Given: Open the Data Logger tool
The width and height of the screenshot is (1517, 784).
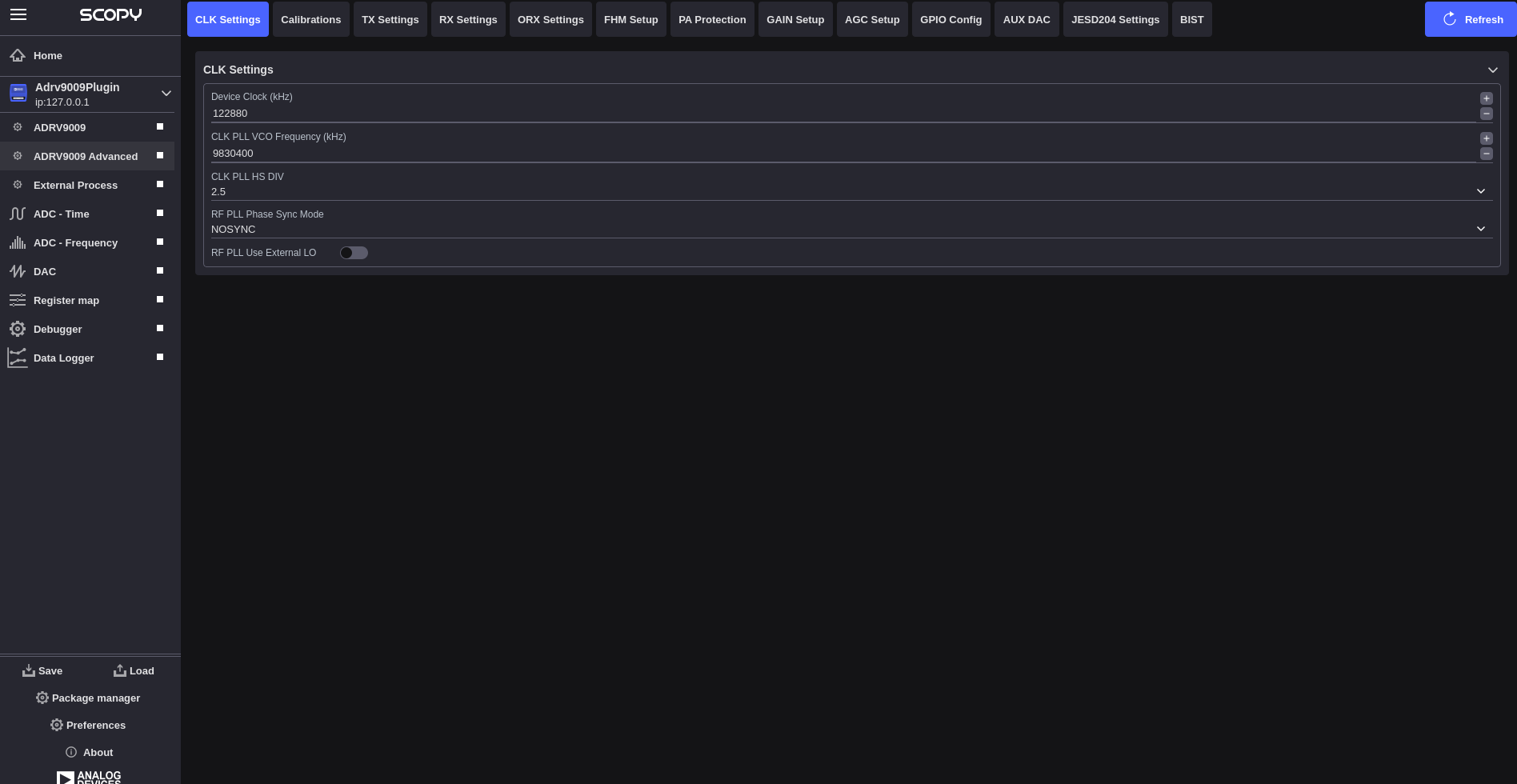Looking at the screenshot, I should tap(63, 358).
